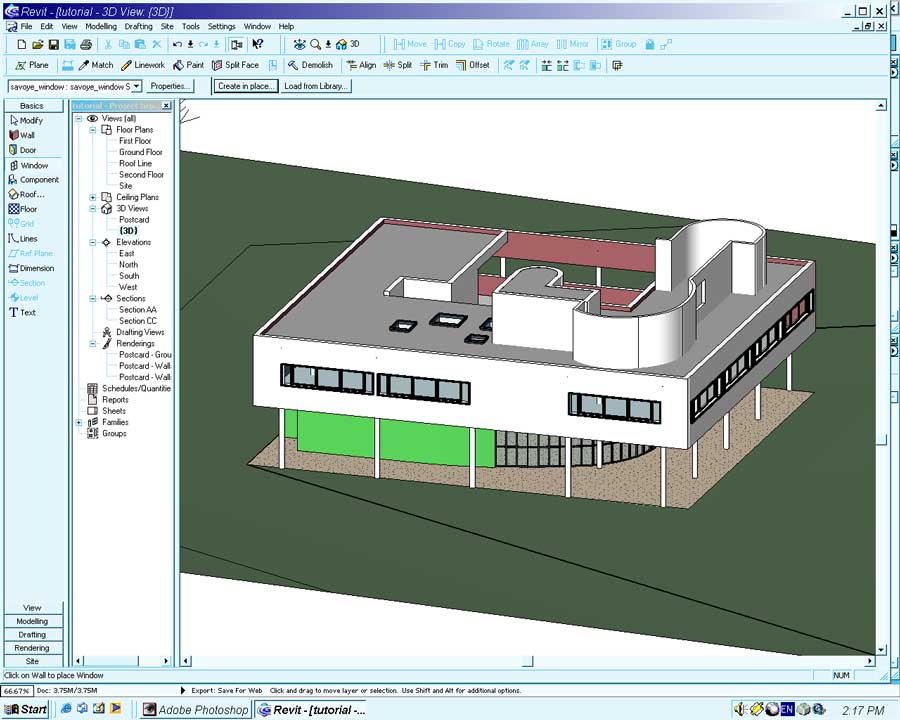Image resolution: width=900 pixels, height=720 pixels.
Task: Collapse the Sections node
Action: click(92, 299)
